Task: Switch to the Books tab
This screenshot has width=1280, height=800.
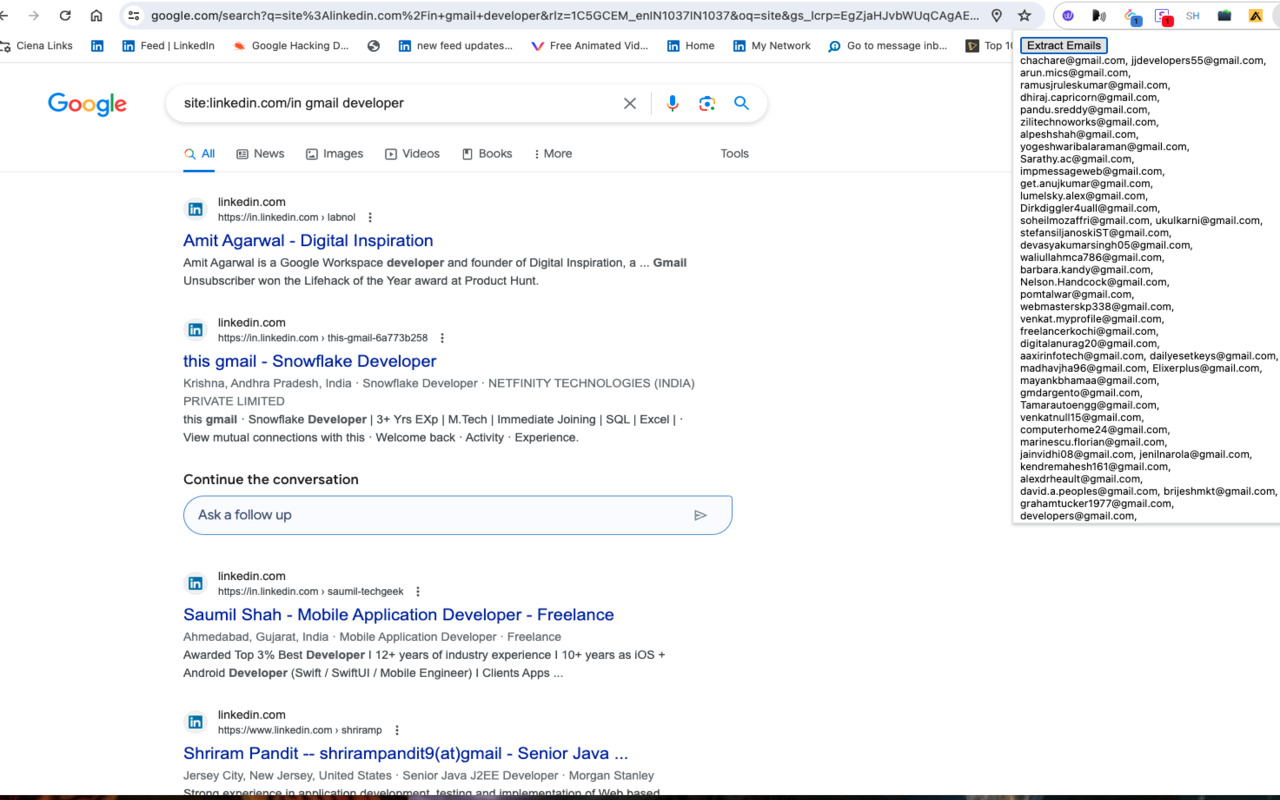Action: click(x=487, y=154)
